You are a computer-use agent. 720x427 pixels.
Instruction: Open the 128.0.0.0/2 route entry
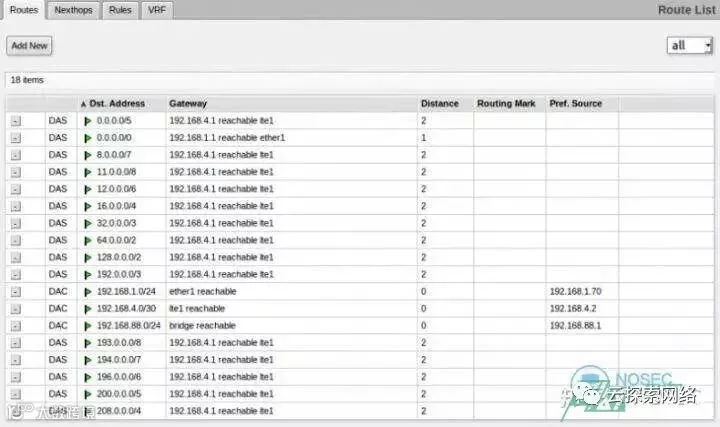119,257
